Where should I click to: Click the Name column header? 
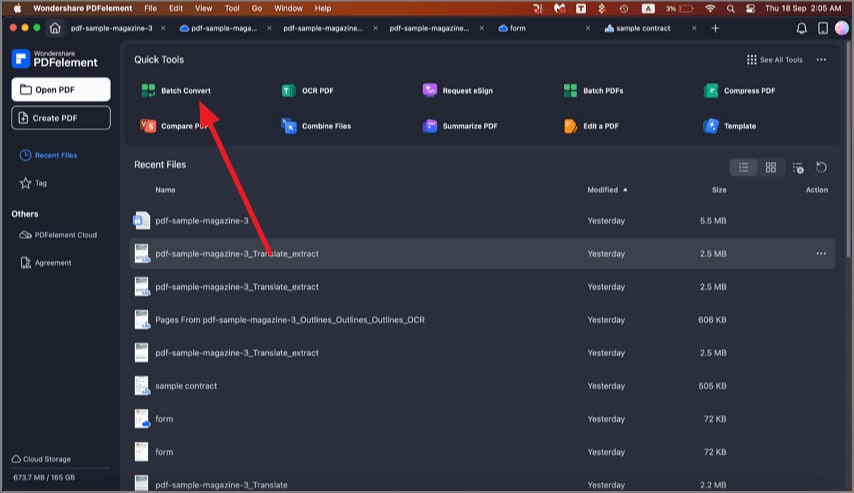point(165,190)
